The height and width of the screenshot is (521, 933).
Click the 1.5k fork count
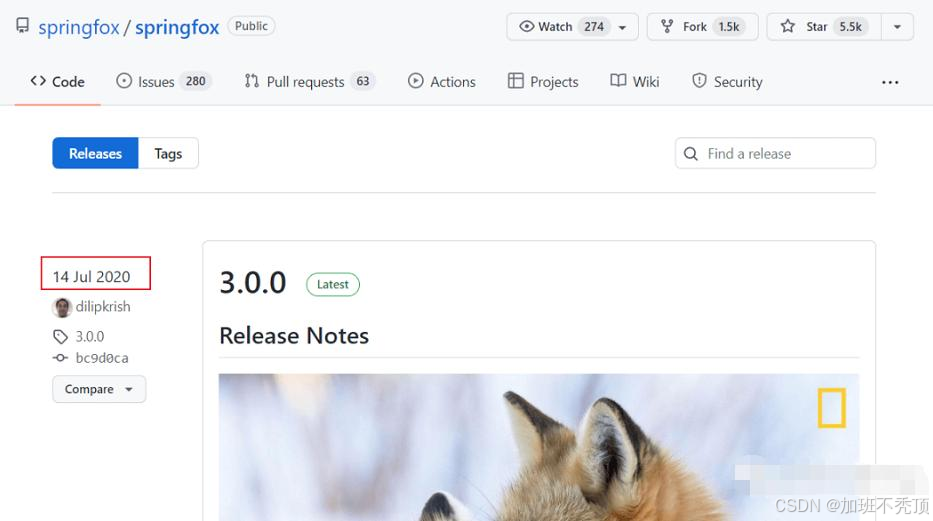[x=729, y=27]
